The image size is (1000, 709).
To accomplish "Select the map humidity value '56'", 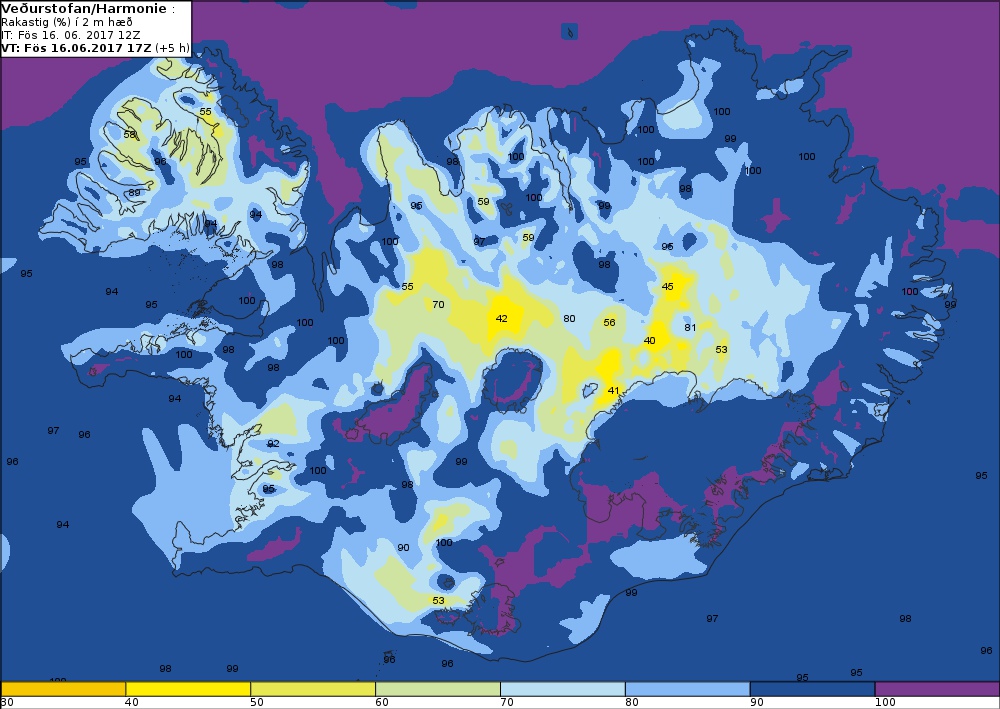I will click(610, 322).
